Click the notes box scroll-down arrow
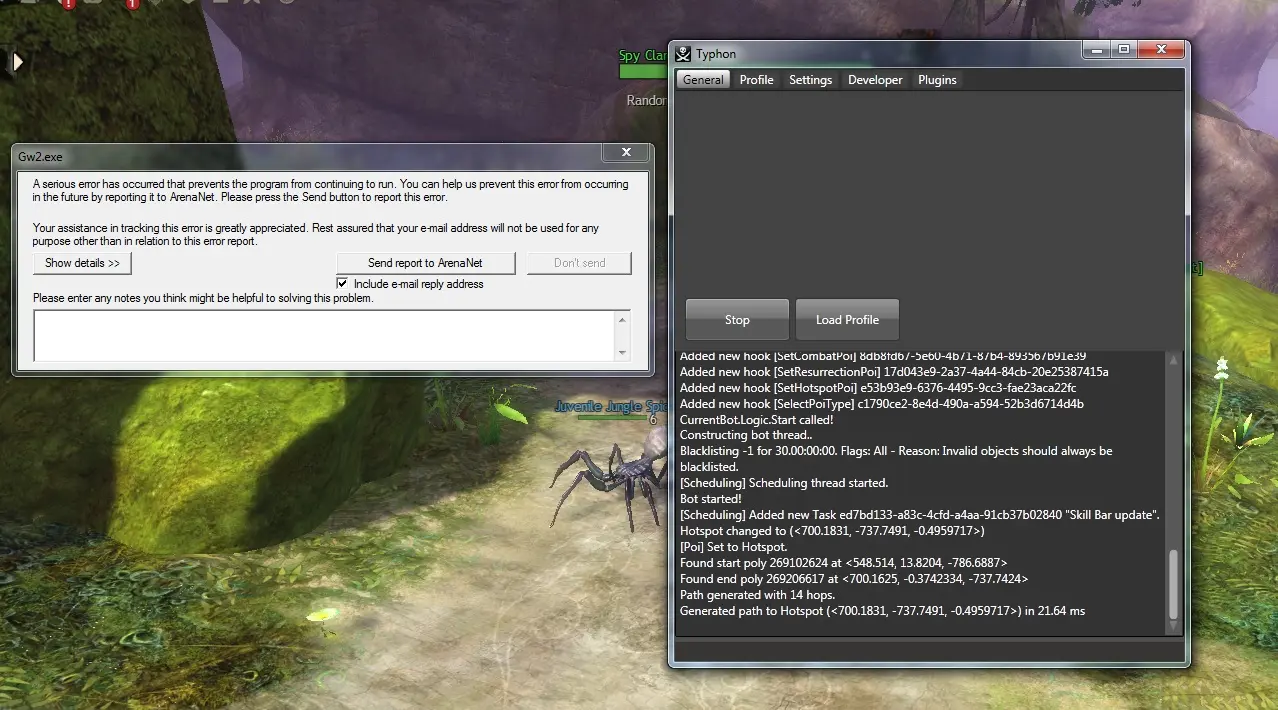 623,352
